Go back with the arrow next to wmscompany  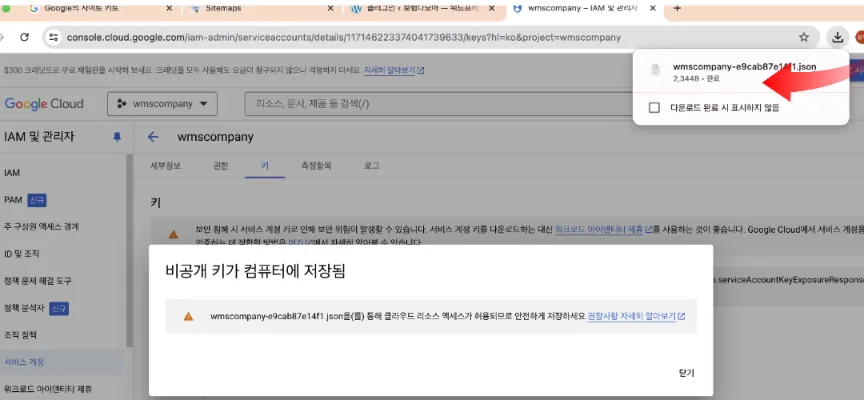pyautogui.click(x=153, y=137)
